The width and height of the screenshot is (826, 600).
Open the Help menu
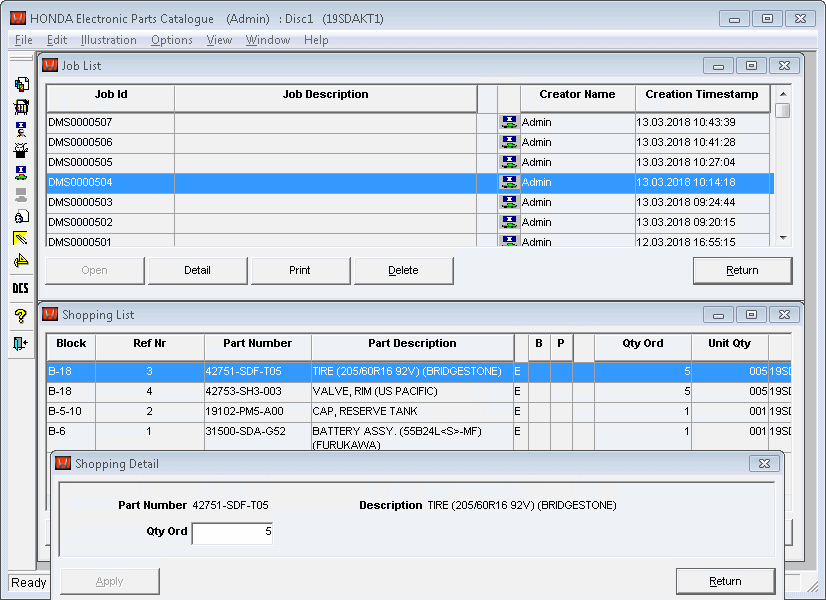tap(316, 40)
